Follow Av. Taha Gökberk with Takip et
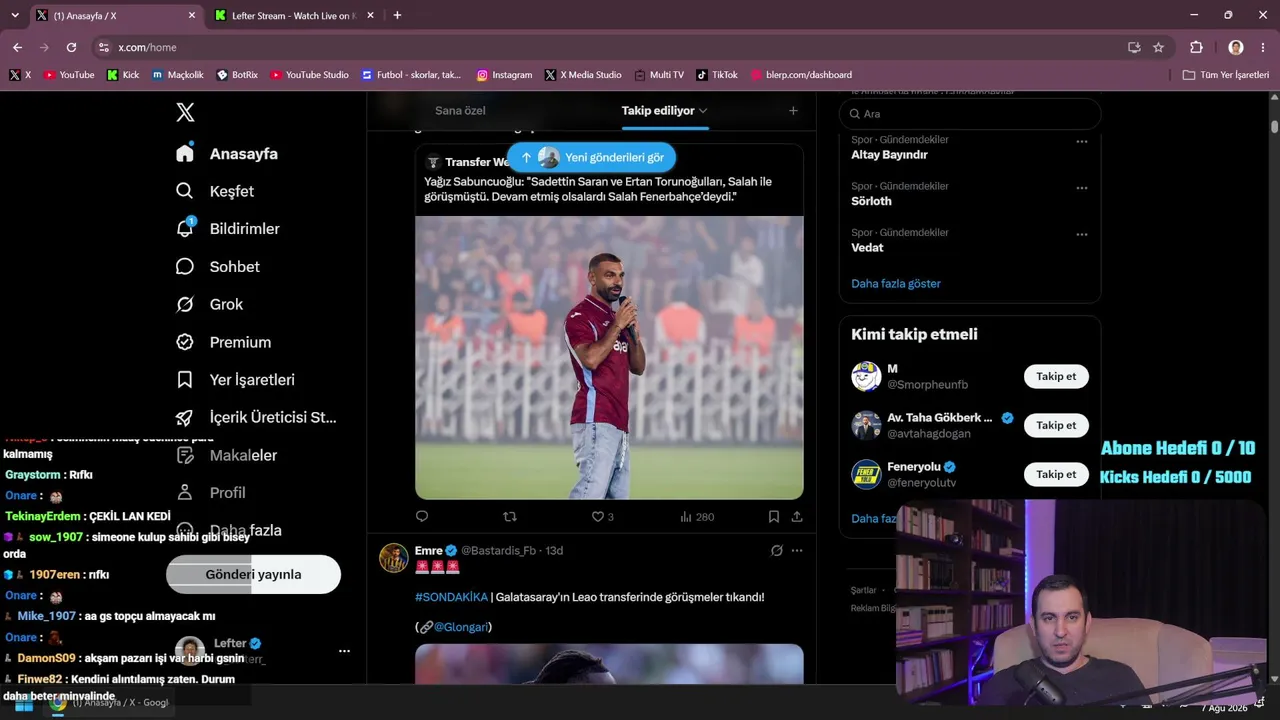The width and height of the screenshot is (1280, 720). click(x=1056, y=426)
